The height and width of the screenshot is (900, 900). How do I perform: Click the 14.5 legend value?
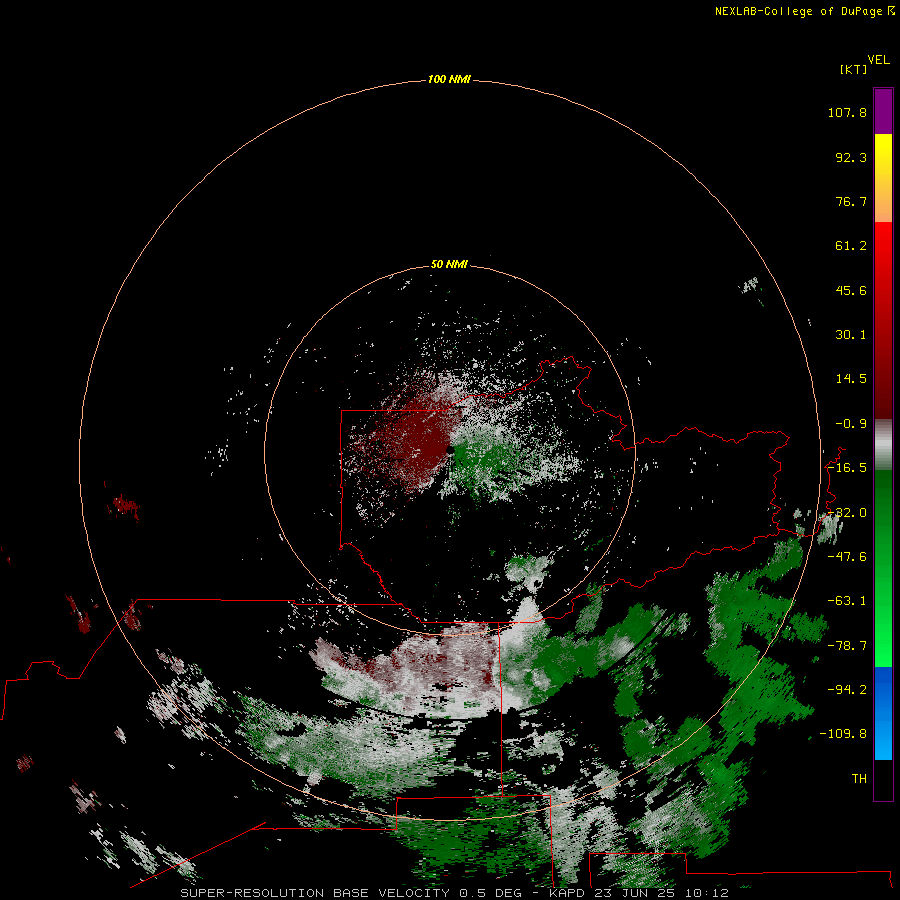[x=851, y=379]
